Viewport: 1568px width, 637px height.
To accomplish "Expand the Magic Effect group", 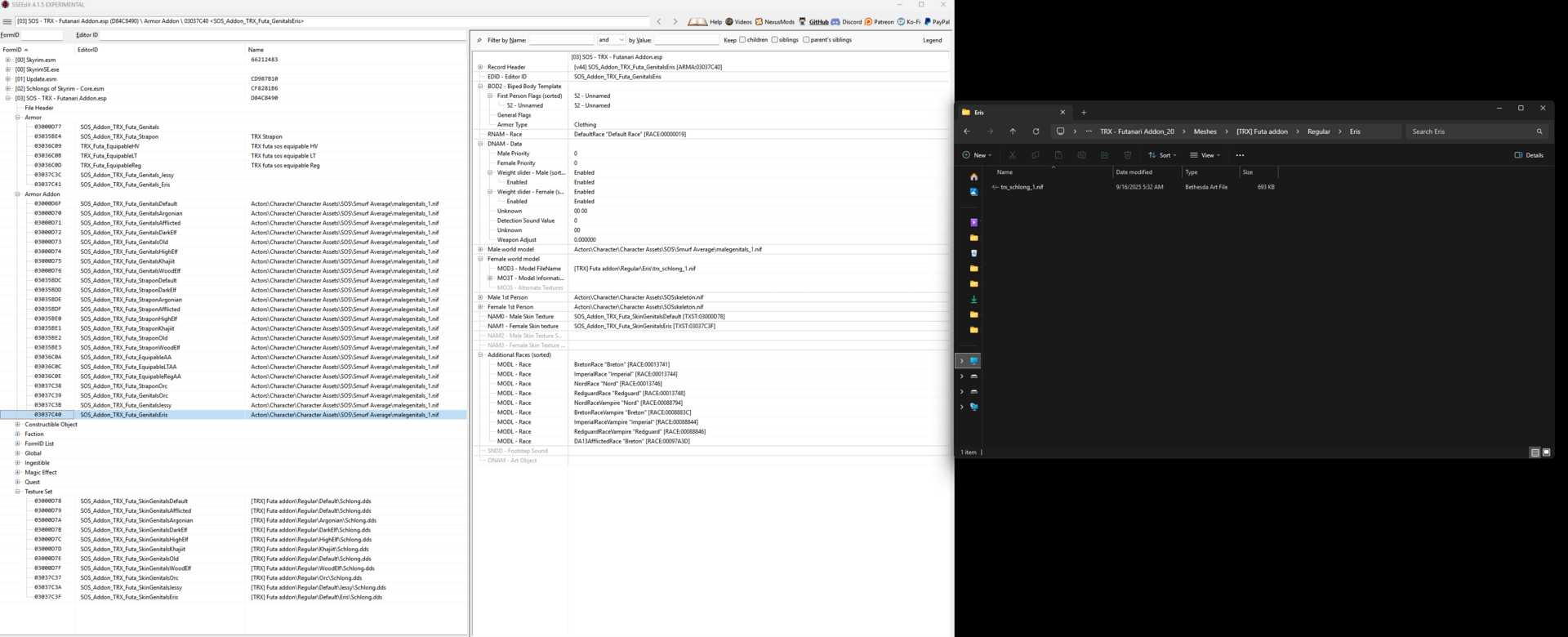I will coord(18,472).
